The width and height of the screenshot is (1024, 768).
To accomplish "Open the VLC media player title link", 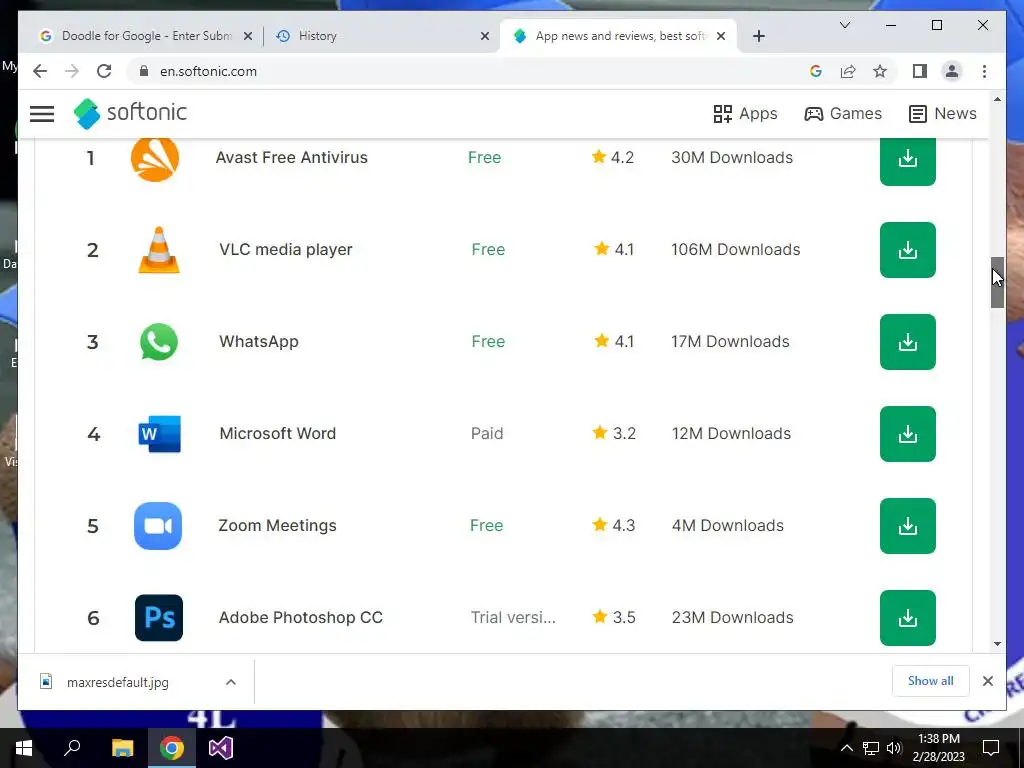I will pyautogui.click(x=285, y=249).
